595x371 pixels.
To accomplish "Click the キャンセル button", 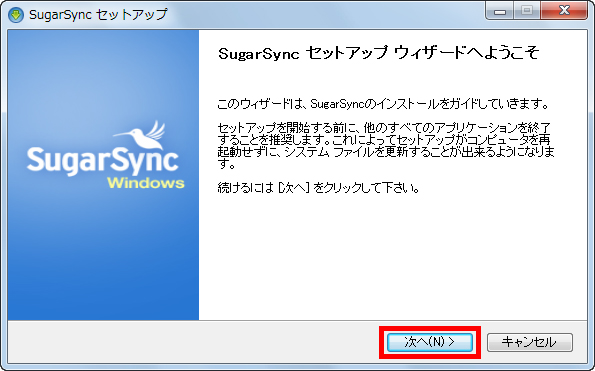I will (530, 342).
